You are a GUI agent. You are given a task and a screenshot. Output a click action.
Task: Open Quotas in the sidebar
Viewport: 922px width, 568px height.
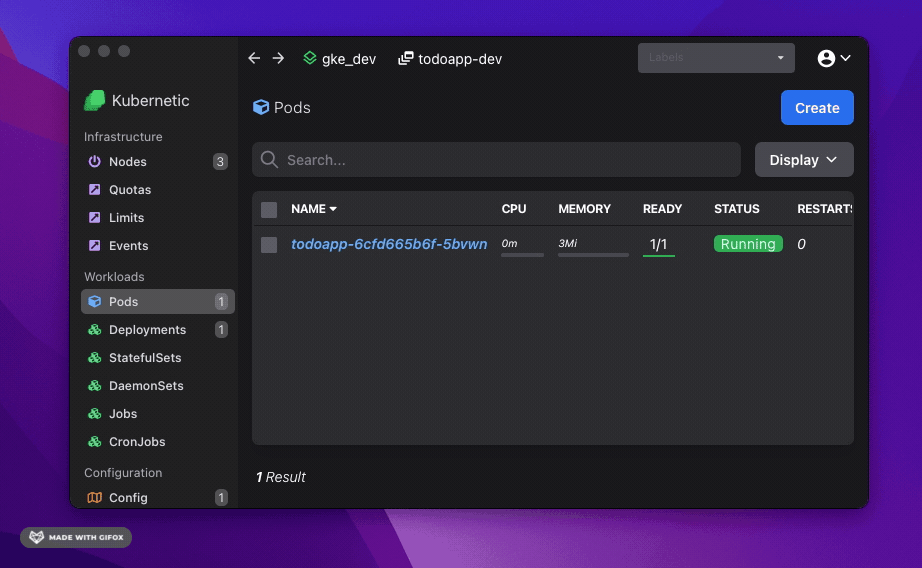(158, 189)
